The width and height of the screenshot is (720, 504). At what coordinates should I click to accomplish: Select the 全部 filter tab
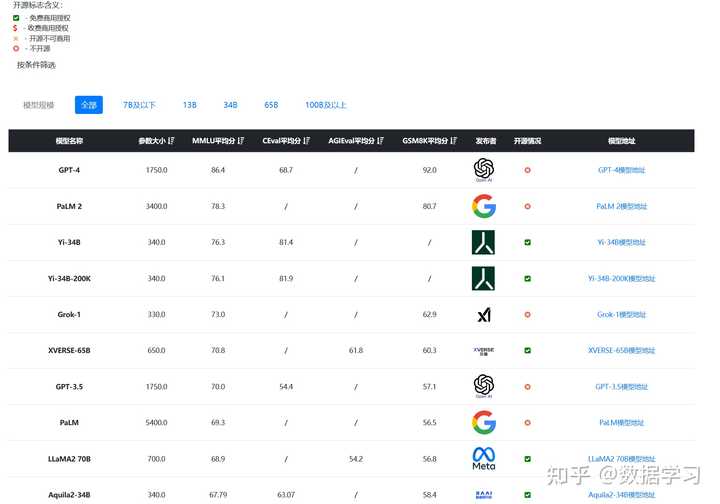(x=89, y=105)
